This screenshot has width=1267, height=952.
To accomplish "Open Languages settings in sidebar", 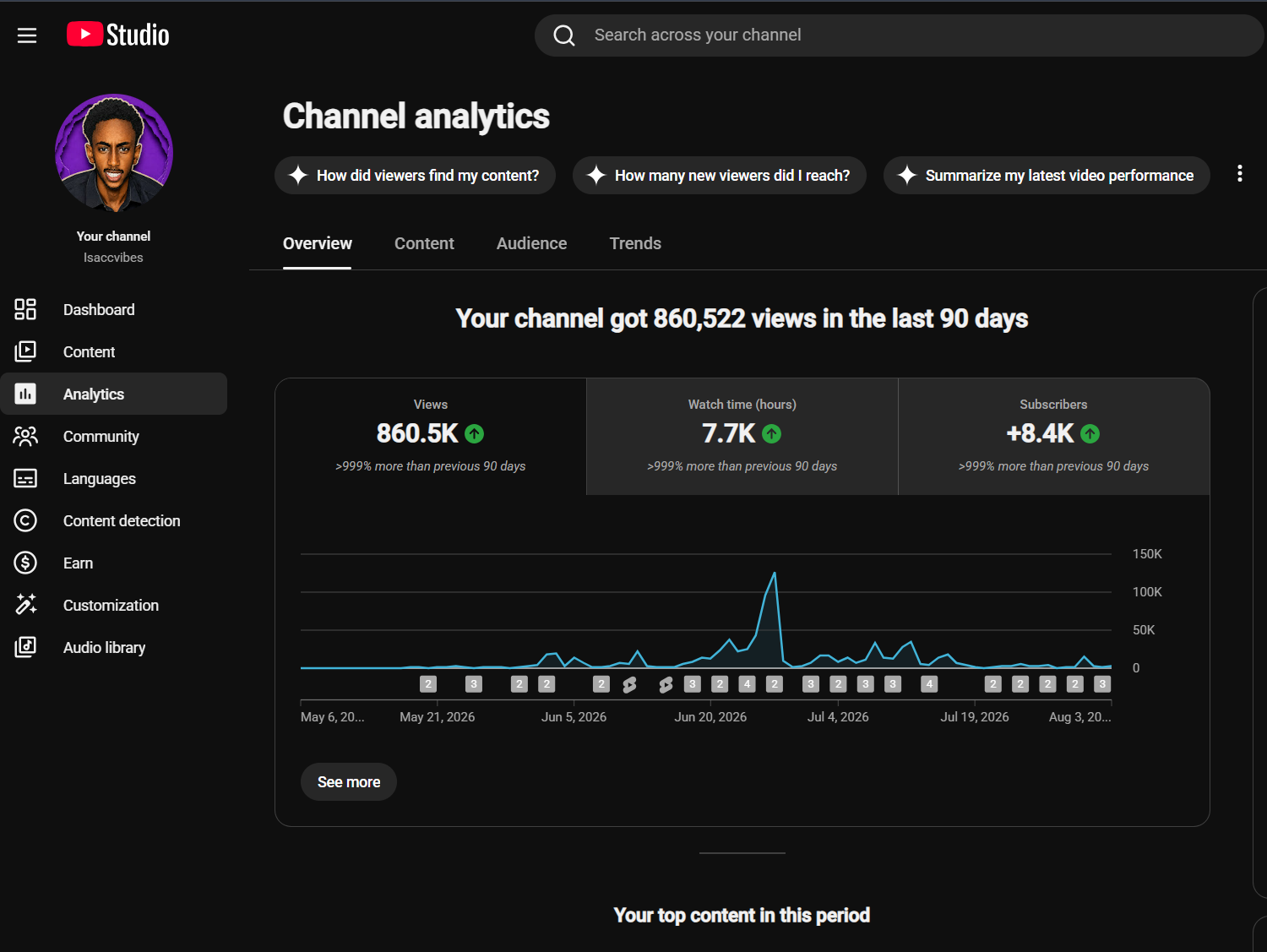I will [x=114, y=478].
